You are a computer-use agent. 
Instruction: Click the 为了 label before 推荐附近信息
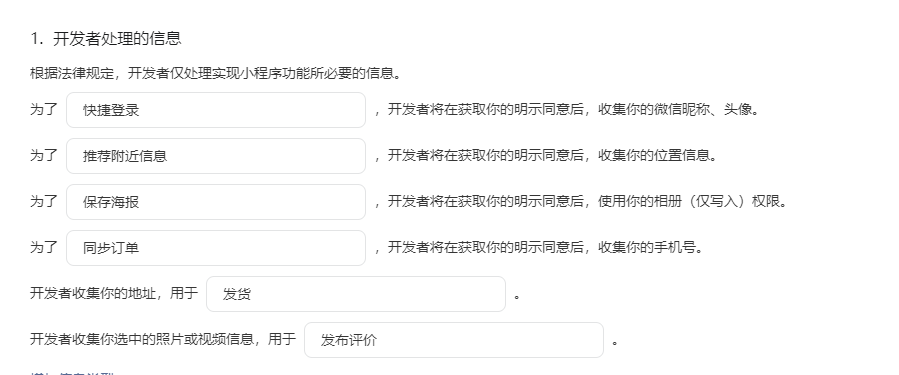click(44, 155)
